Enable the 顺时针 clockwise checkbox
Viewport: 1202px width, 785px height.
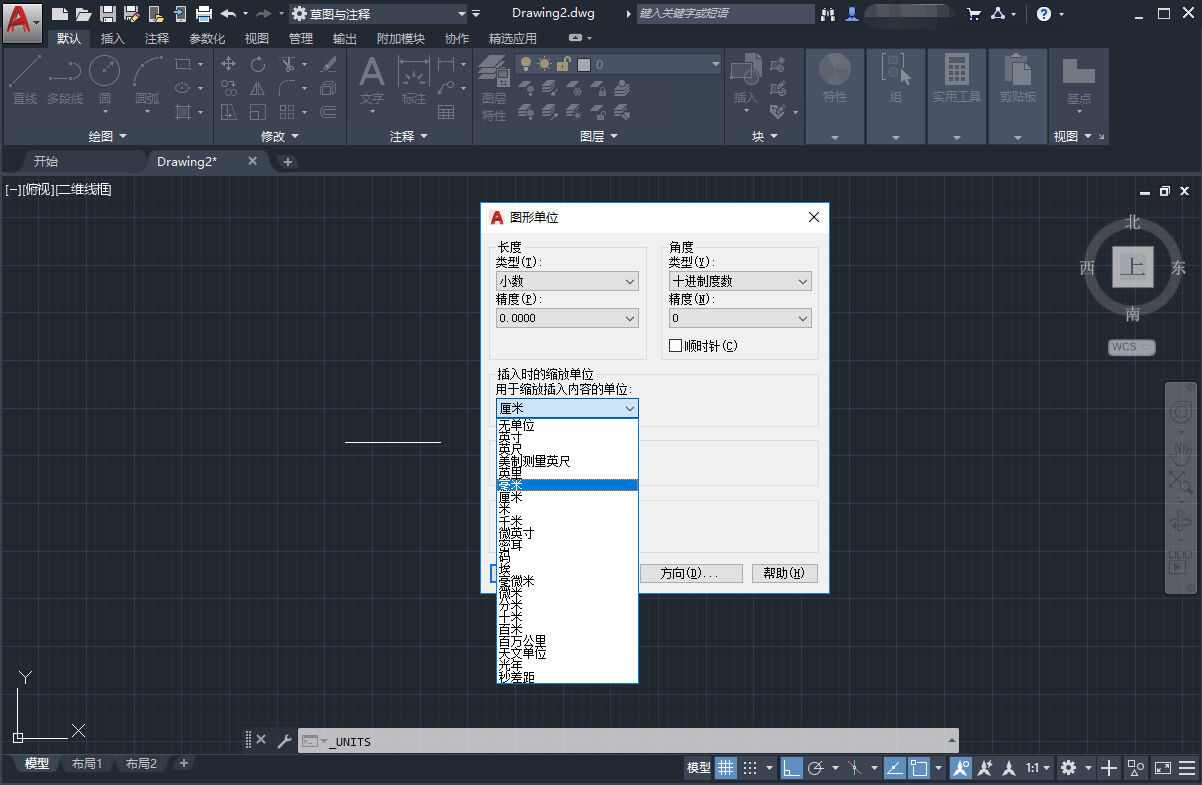tap(677, 345)
